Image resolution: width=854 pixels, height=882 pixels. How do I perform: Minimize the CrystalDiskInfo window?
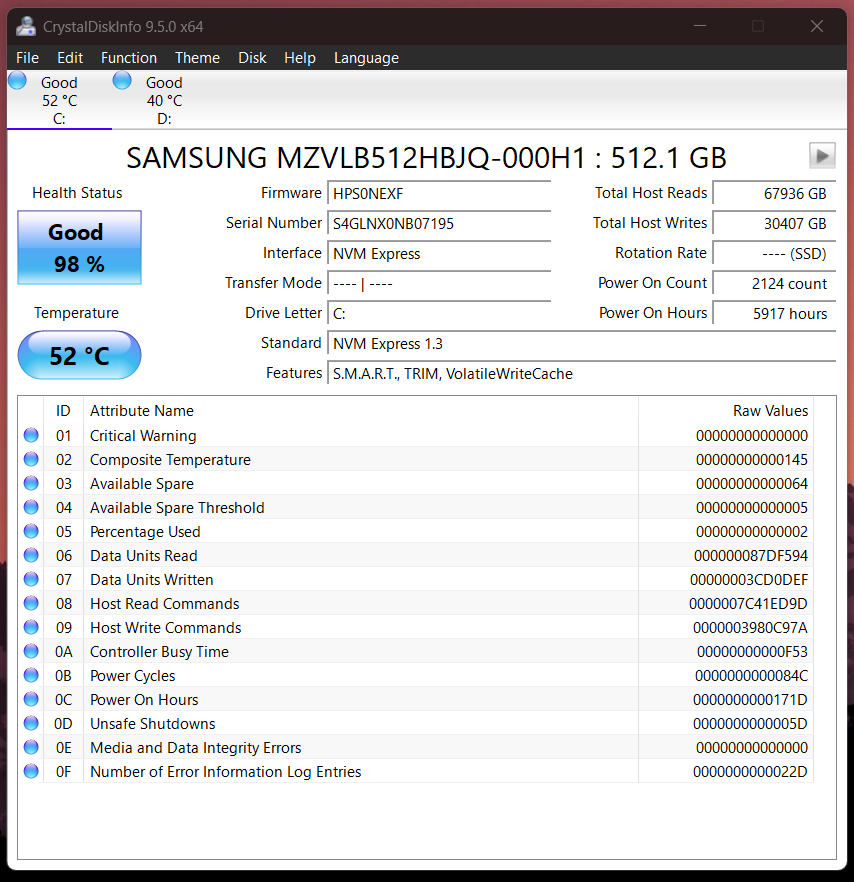pos(700,26)
